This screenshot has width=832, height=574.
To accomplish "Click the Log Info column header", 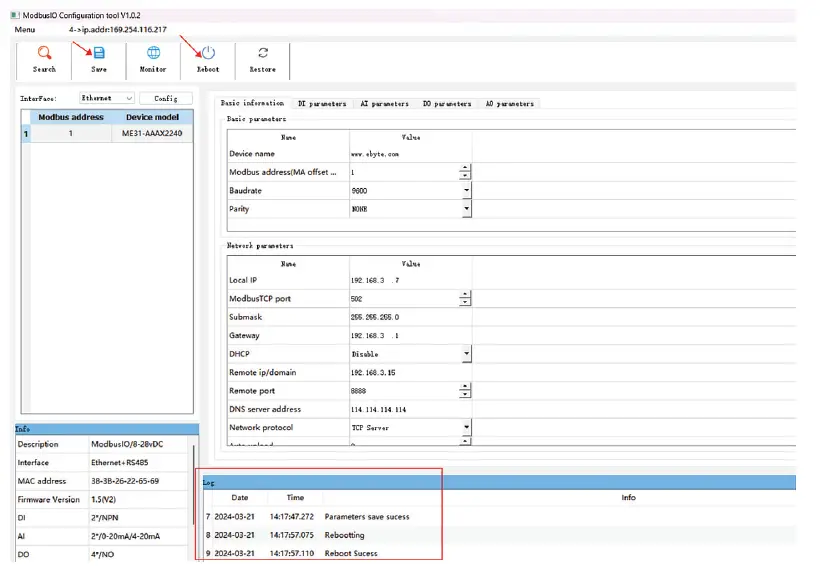I will [x=628, y=498].
